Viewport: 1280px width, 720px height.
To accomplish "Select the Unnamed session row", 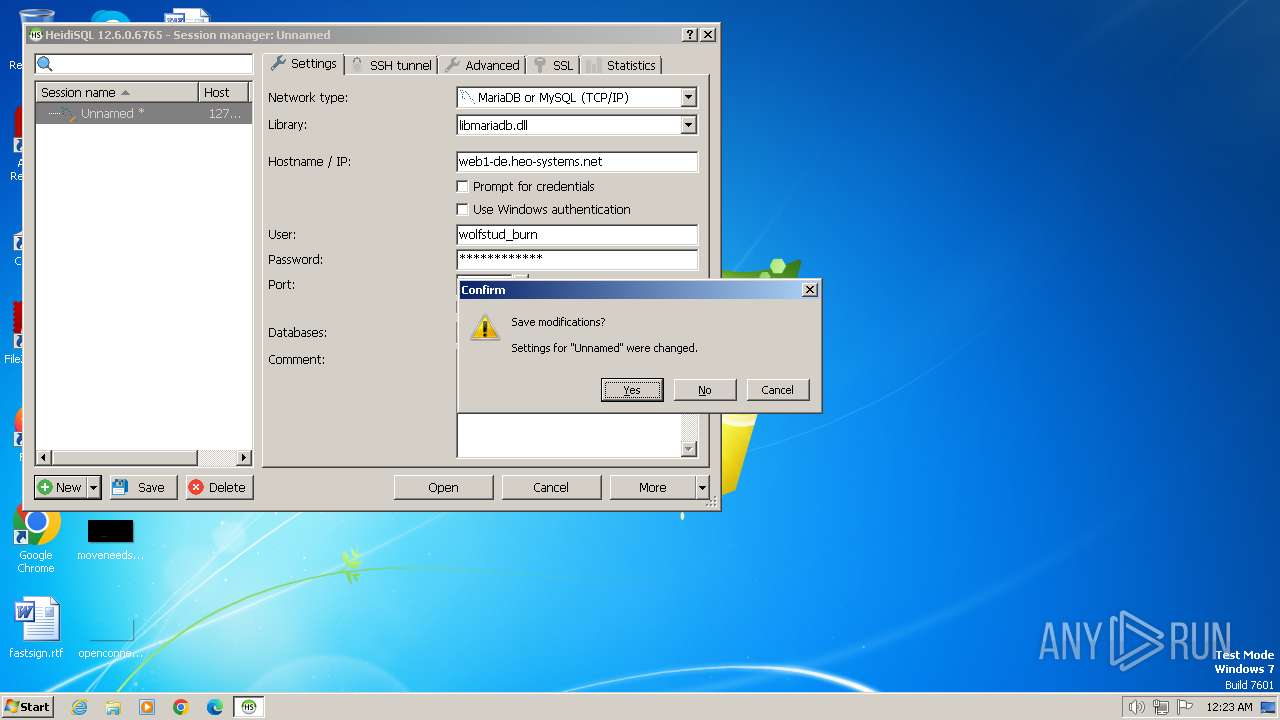I will tap(143, 114).
